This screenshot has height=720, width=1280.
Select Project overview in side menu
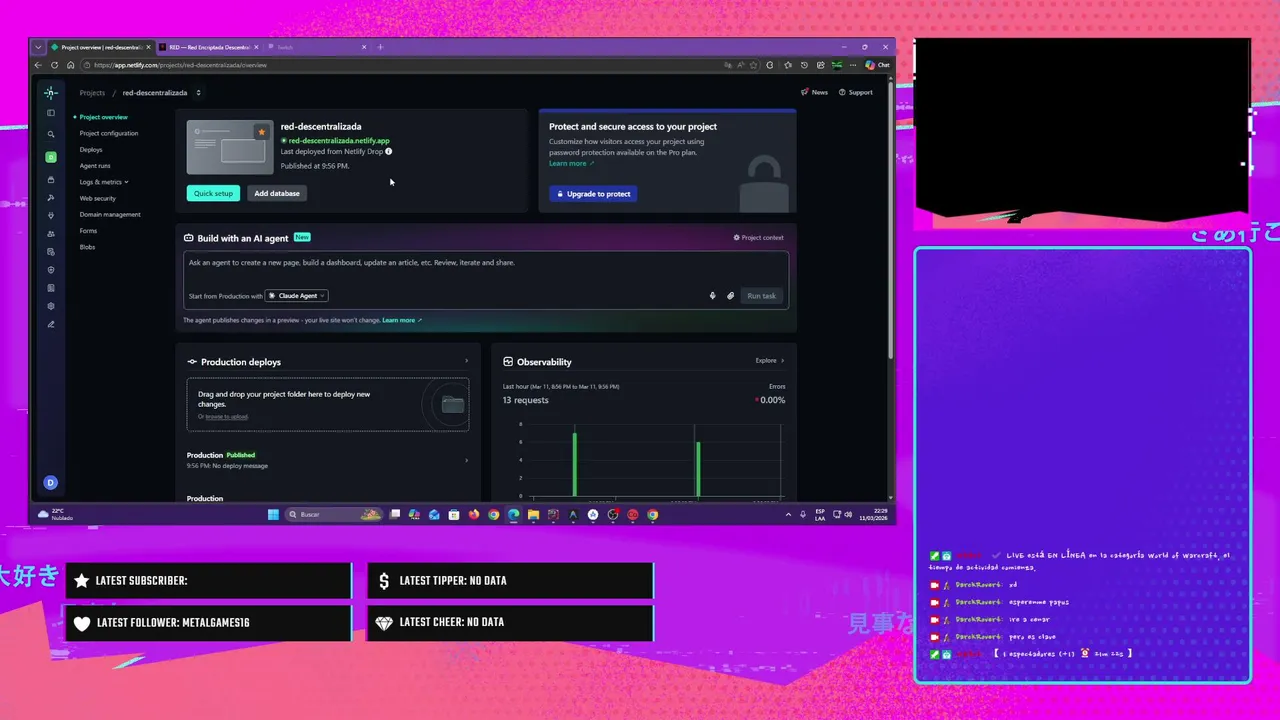(103, 117)
